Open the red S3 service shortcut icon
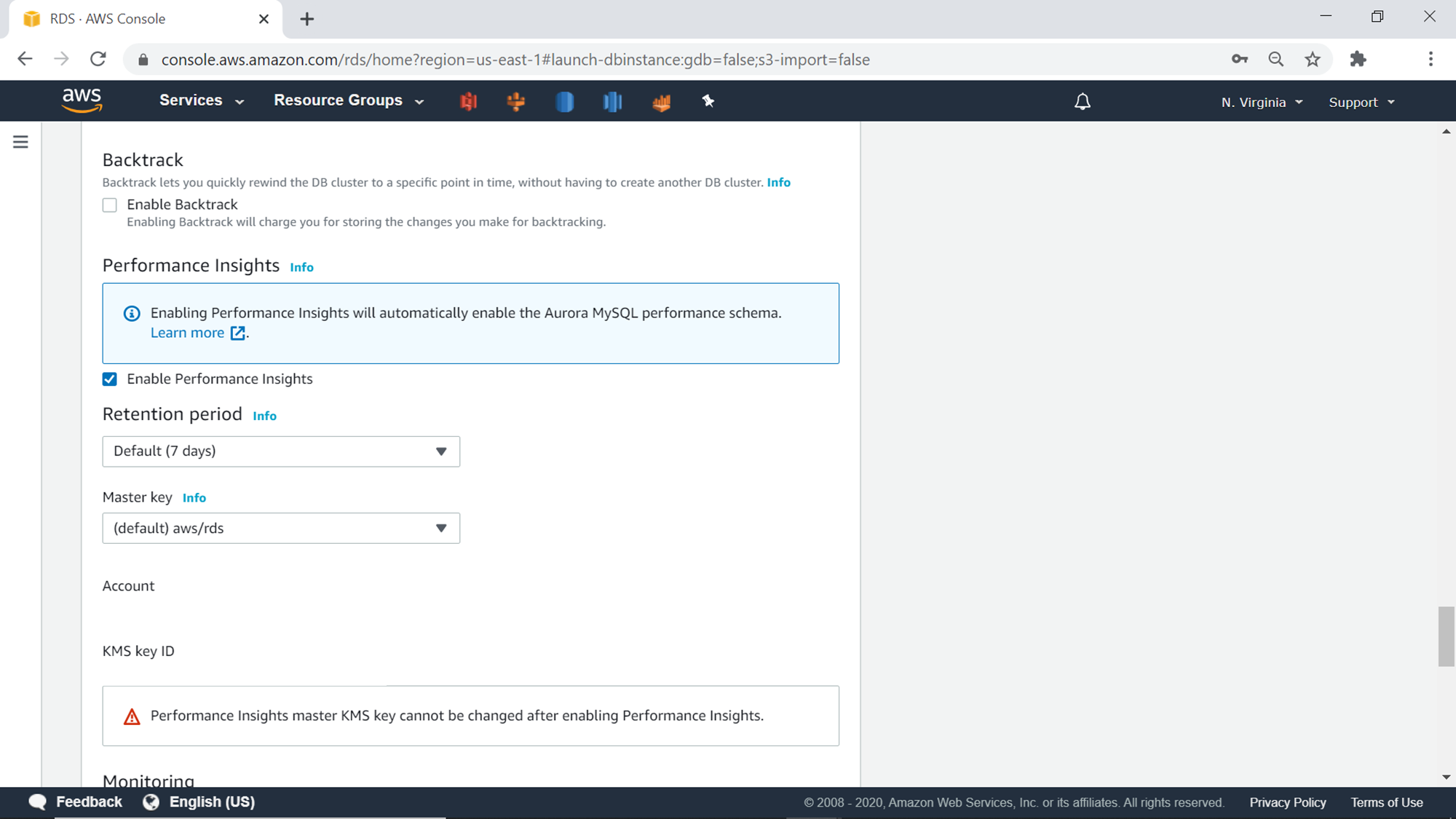This screenshot has width=1456, height=819. point(468,101)
